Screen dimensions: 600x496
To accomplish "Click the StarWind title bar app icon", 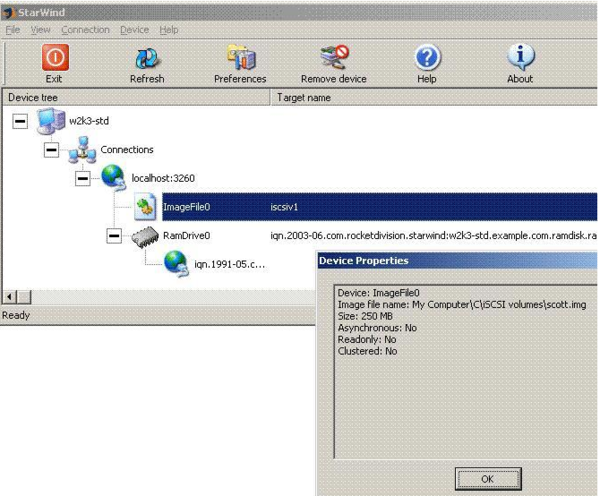I will click(x=8, y=12).
